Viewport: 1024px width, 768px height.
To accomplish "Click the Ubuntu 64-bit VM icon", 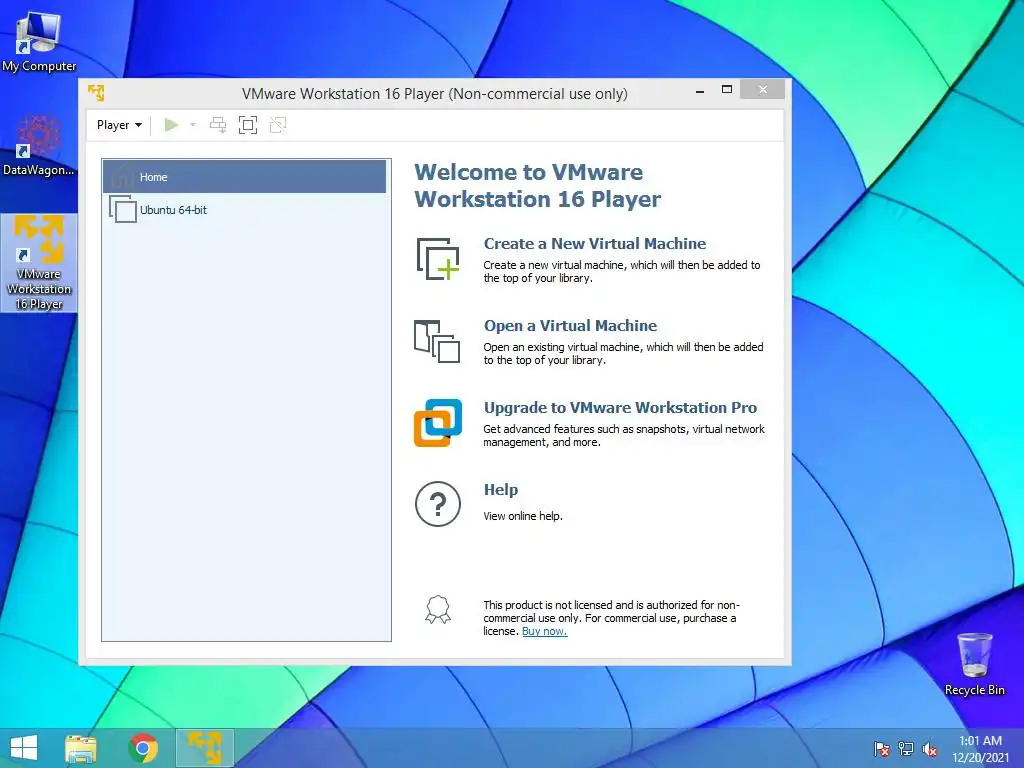I will [123, 210].
